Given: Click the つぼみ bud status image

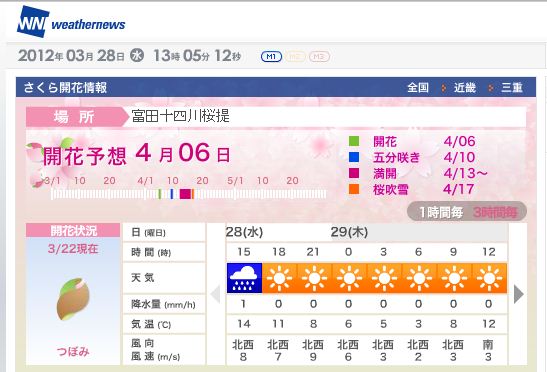Looking at the screenshot, I should point(73,299).
